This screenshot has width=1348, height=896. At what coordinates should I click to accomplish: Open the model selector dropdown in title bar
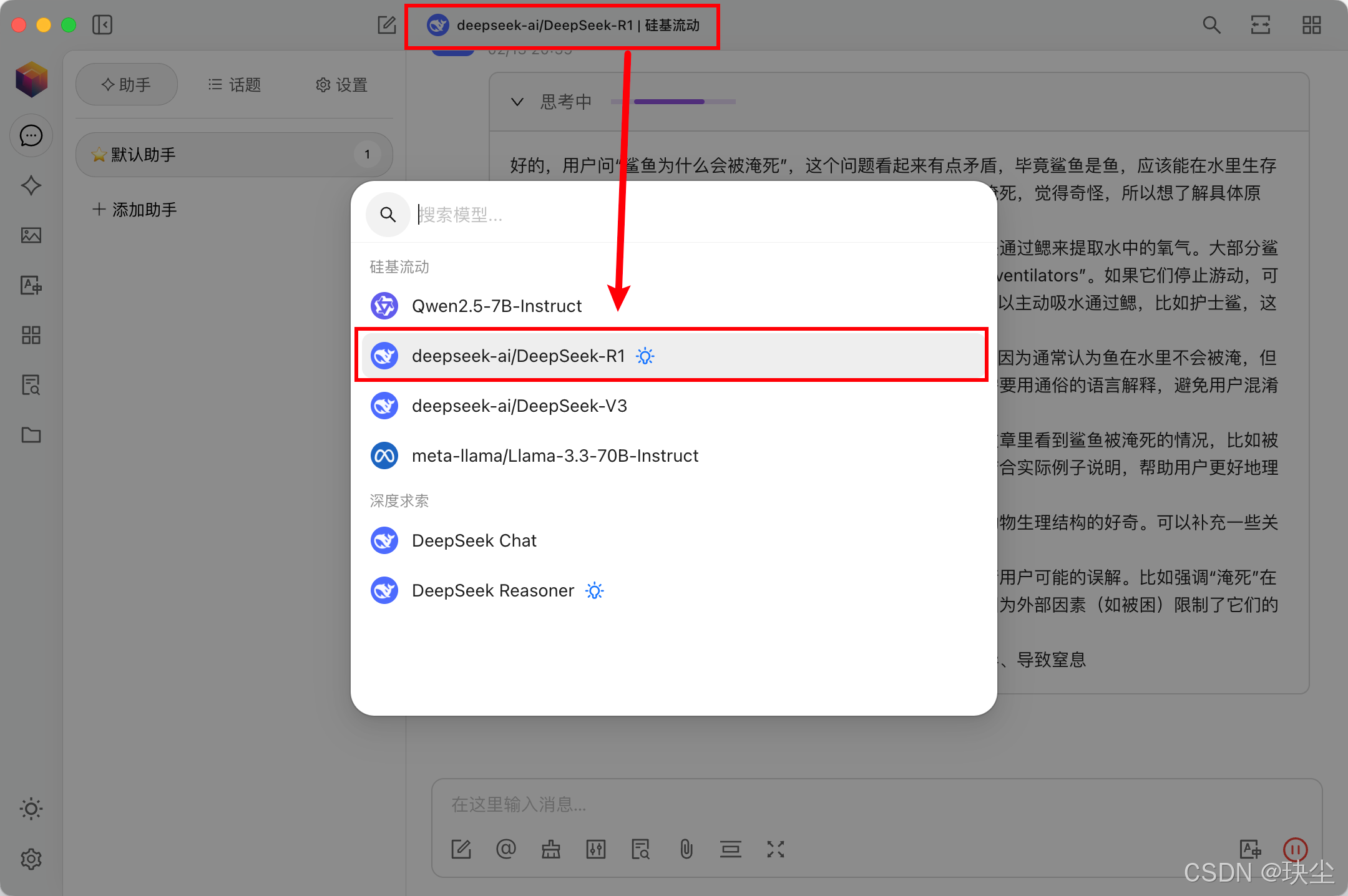click(562, 26)
